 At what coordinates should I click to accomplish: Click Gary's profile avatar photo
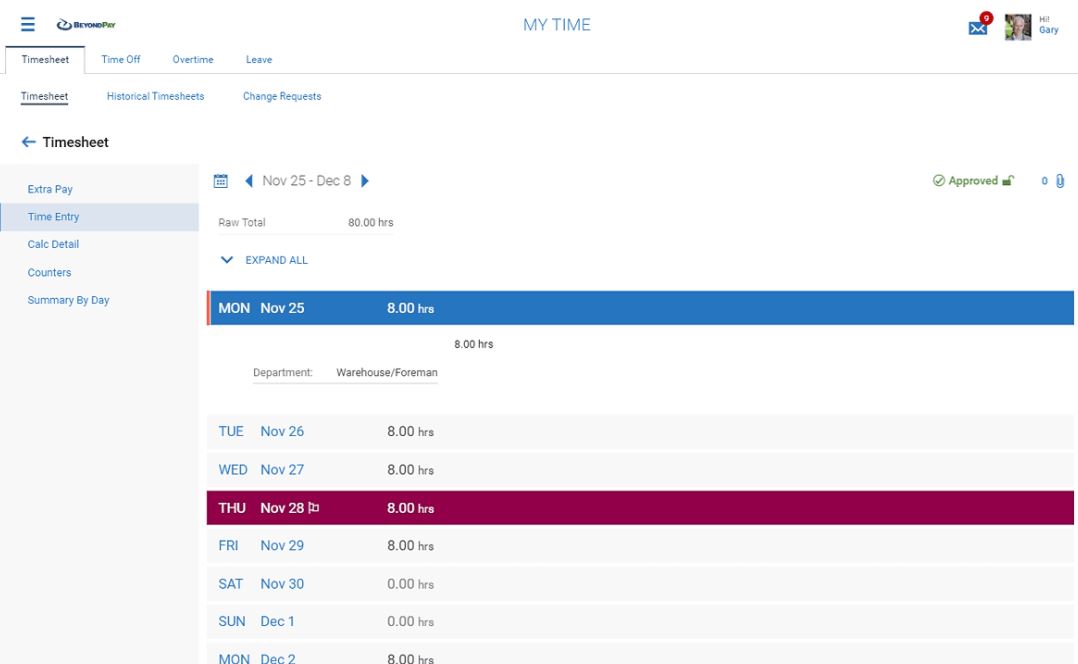coord(1018,27)
